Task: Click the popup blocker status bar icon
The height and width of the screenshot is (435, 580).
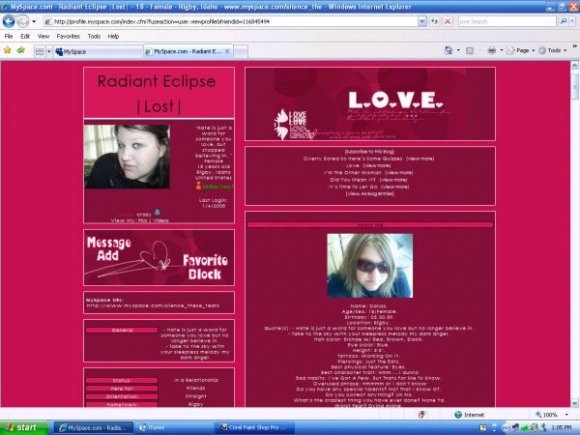Action: pyautogui.click(x=421, y=415)
